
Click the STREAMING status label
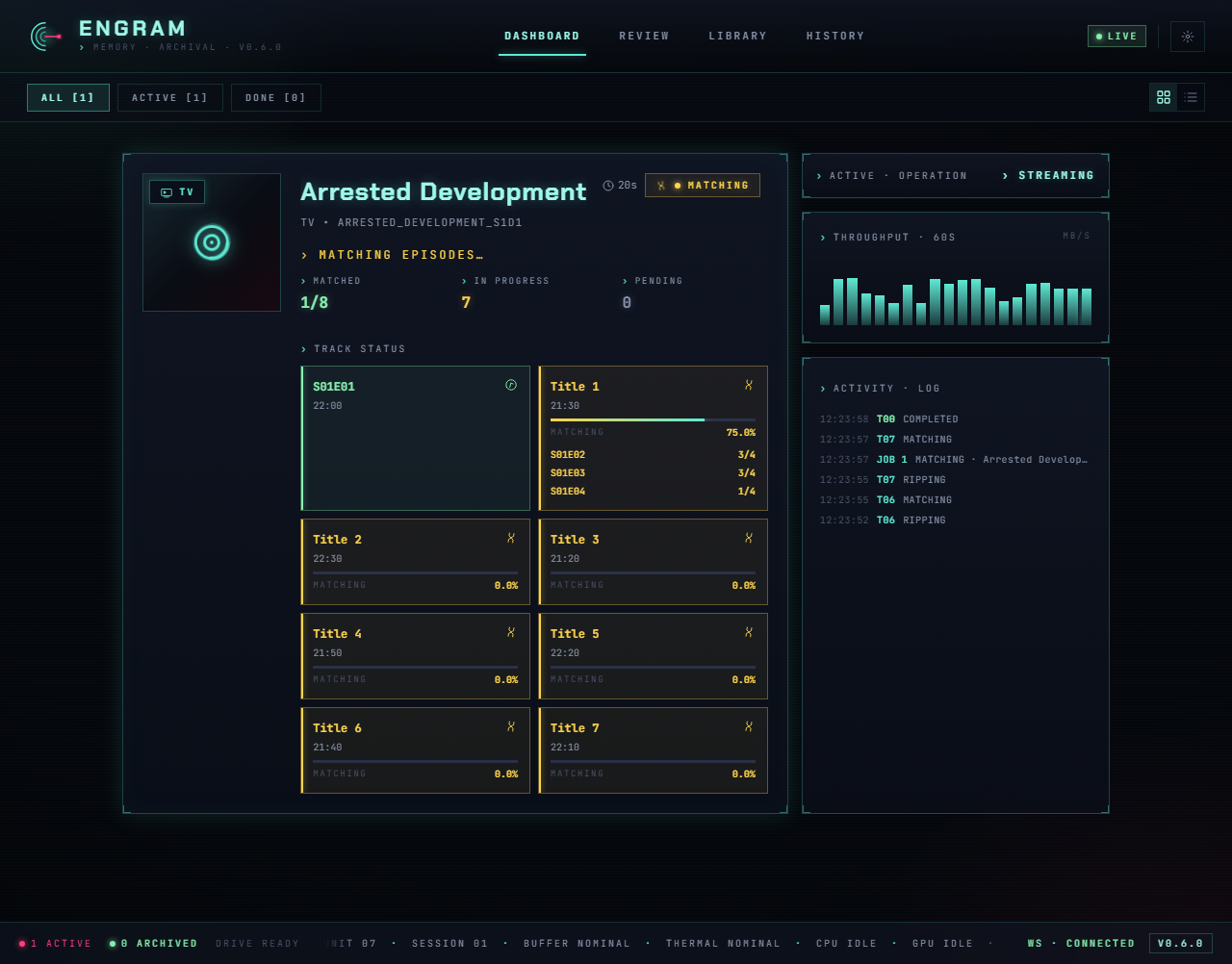[1048, 176]
